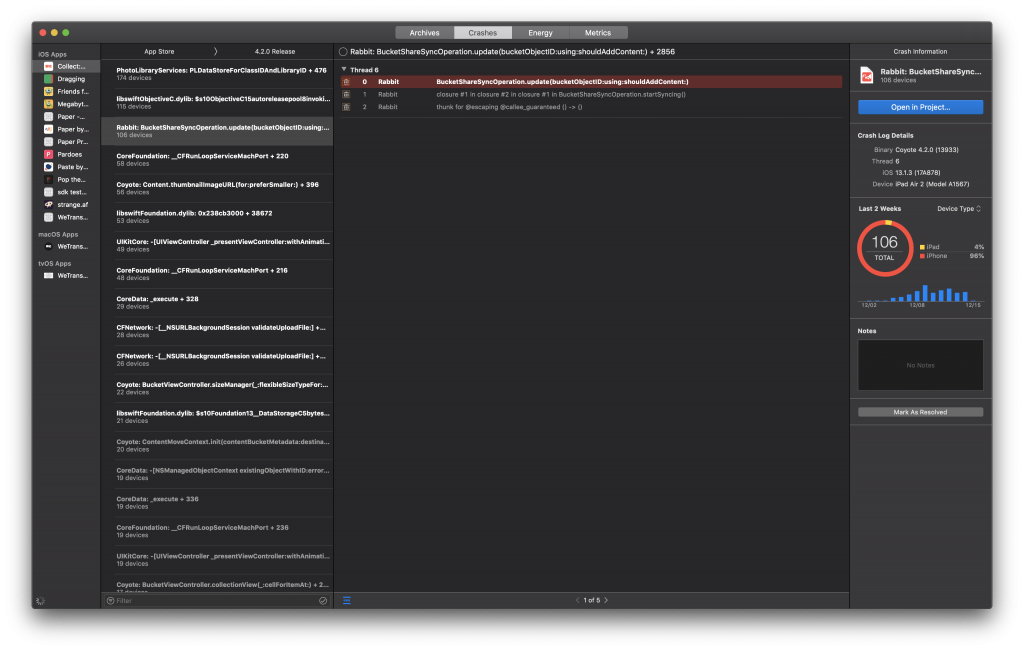Click the Pardoes app icon
This screenshot has height=651, width=1024.
click(48, 154)
